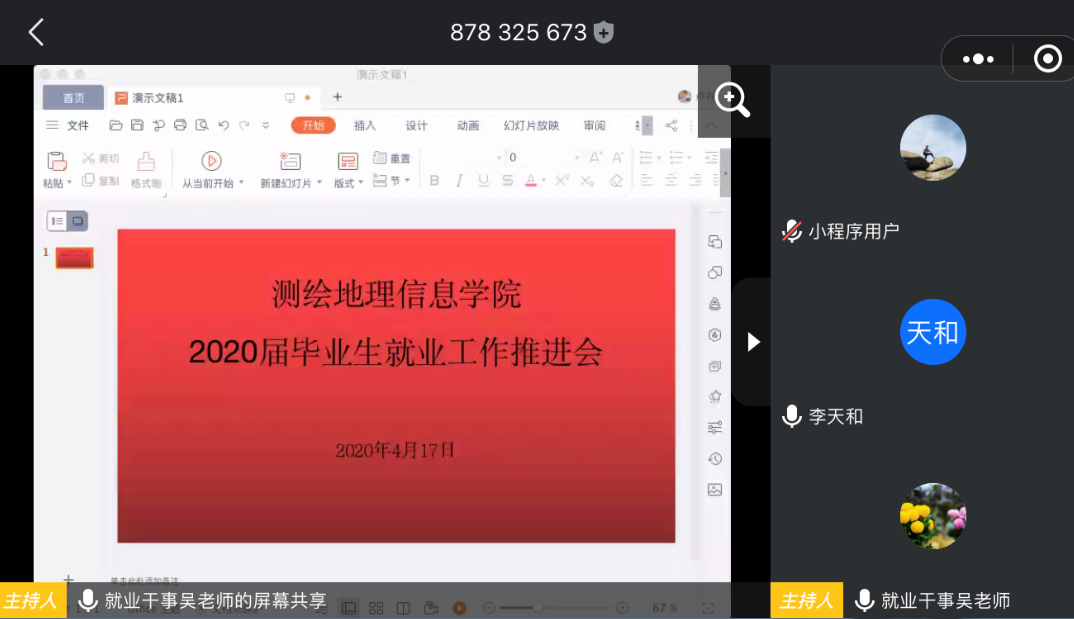Collapse the participants panel with the arrow

tap(753, 342)
